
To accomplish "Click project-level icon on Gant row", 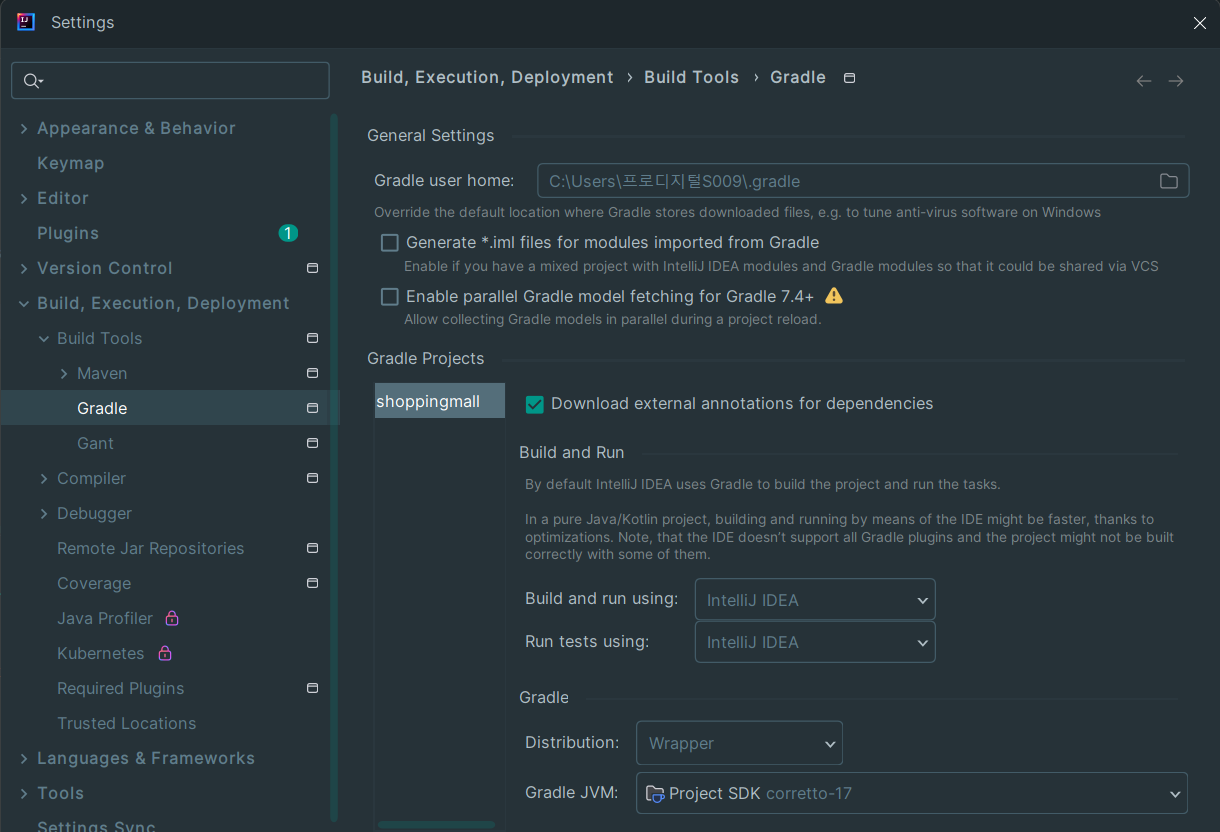I will (312, 443).
